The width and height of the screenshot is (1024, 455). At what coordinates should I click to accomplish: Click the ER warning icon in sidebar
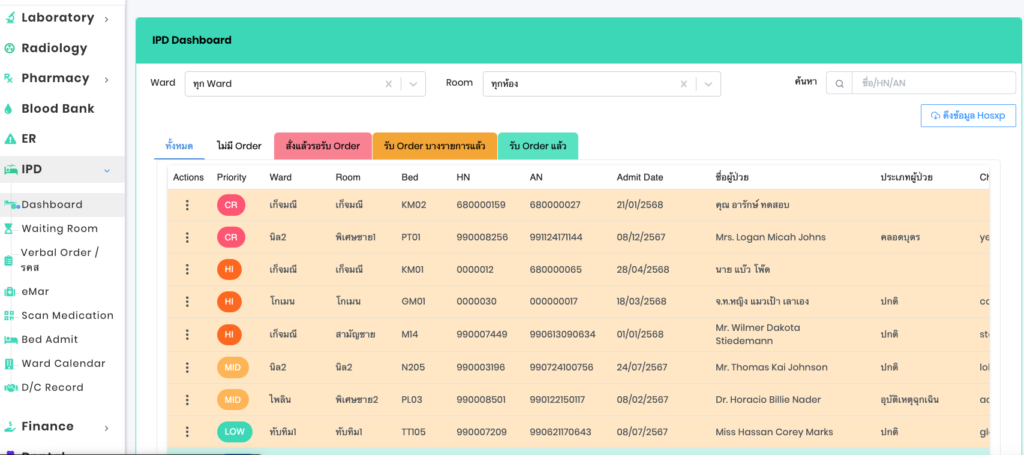pos(9,139)
